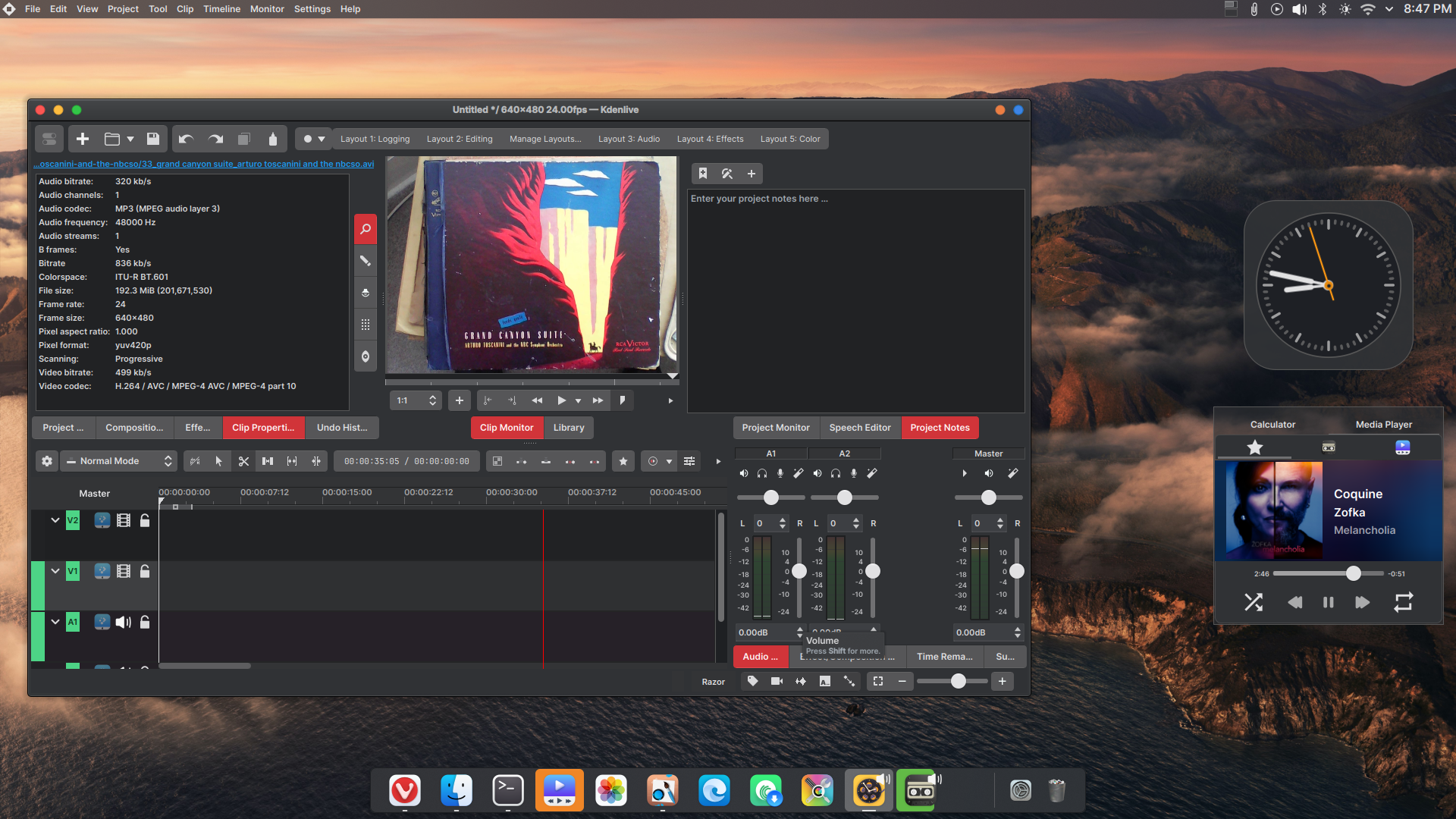Play the clip in the clip monitor

point(562,400)
